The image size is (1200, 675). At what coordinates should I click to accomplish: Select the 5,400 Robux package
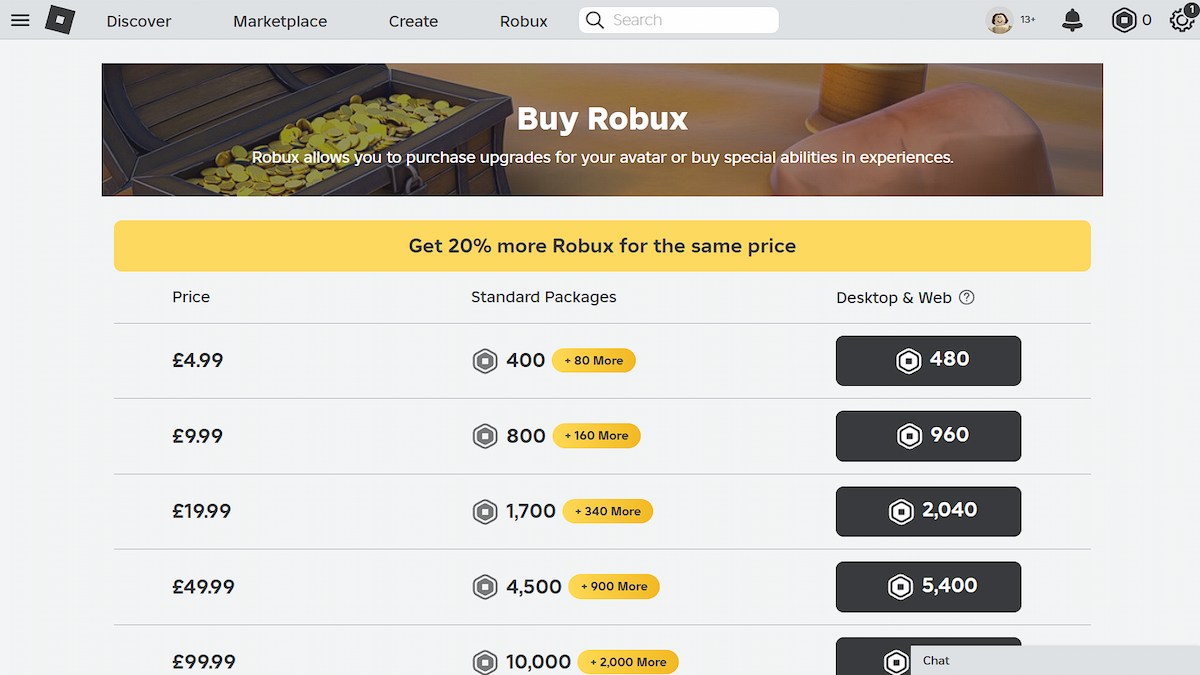point(927,587)
